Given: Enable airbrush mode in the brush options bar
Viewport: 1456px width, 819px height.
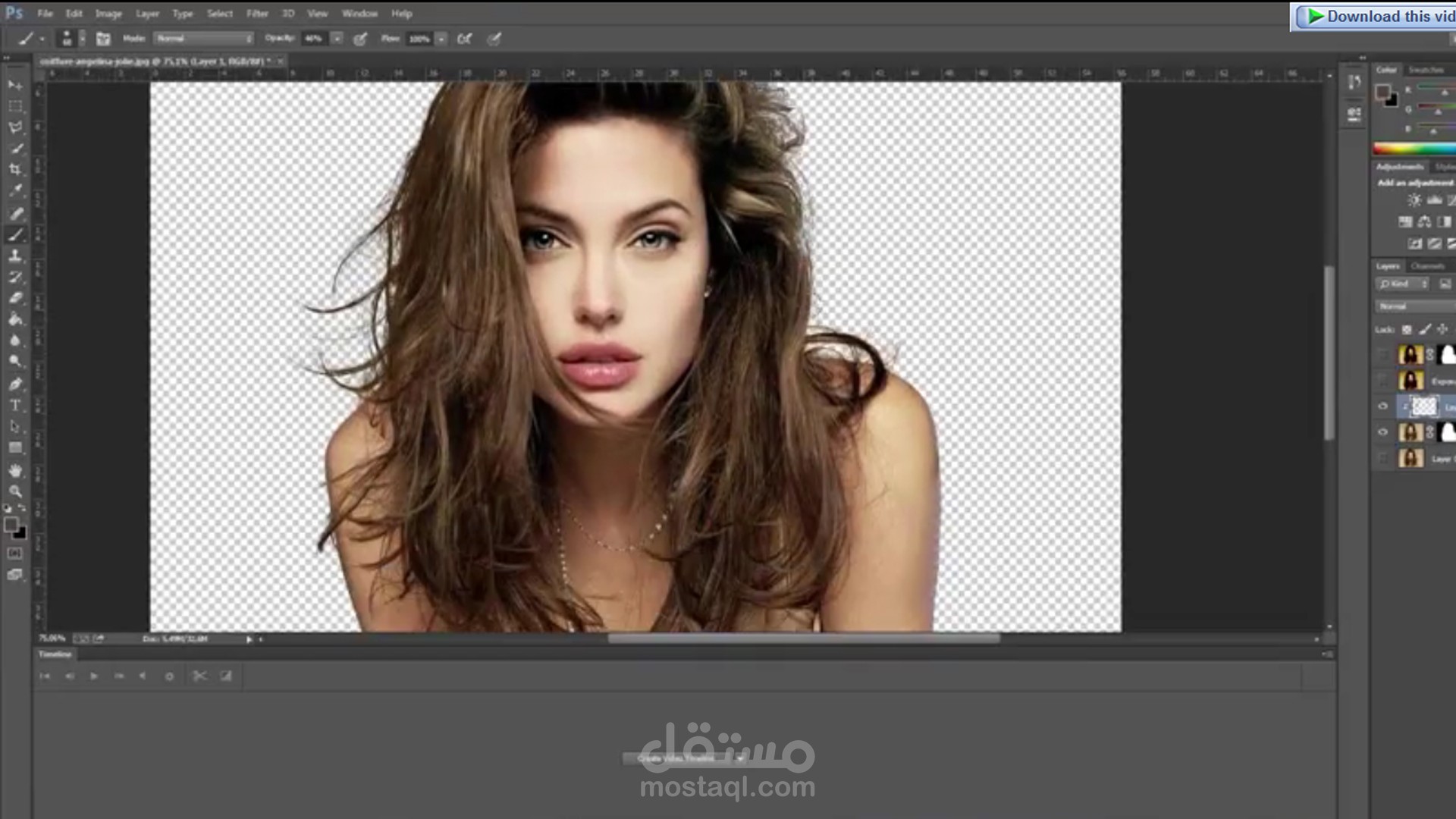Looking at the screenshot, I should (465, 39).
